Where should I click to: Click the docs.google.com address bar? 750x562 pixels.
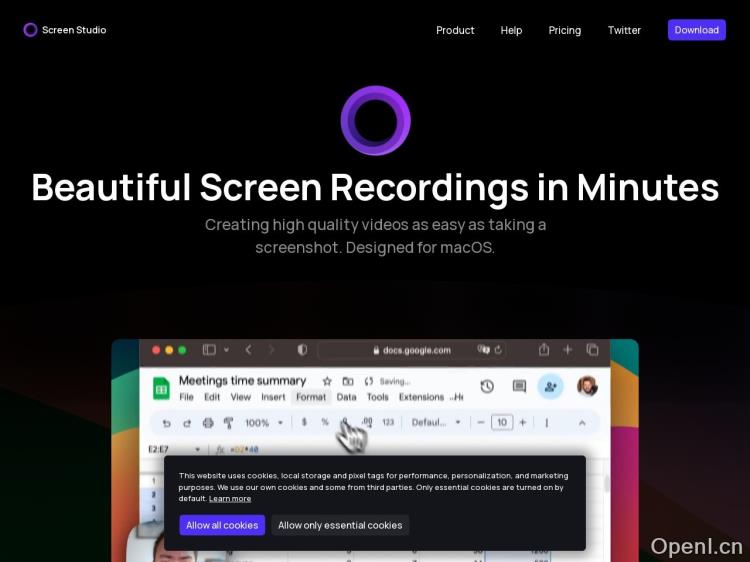(411, 350)
